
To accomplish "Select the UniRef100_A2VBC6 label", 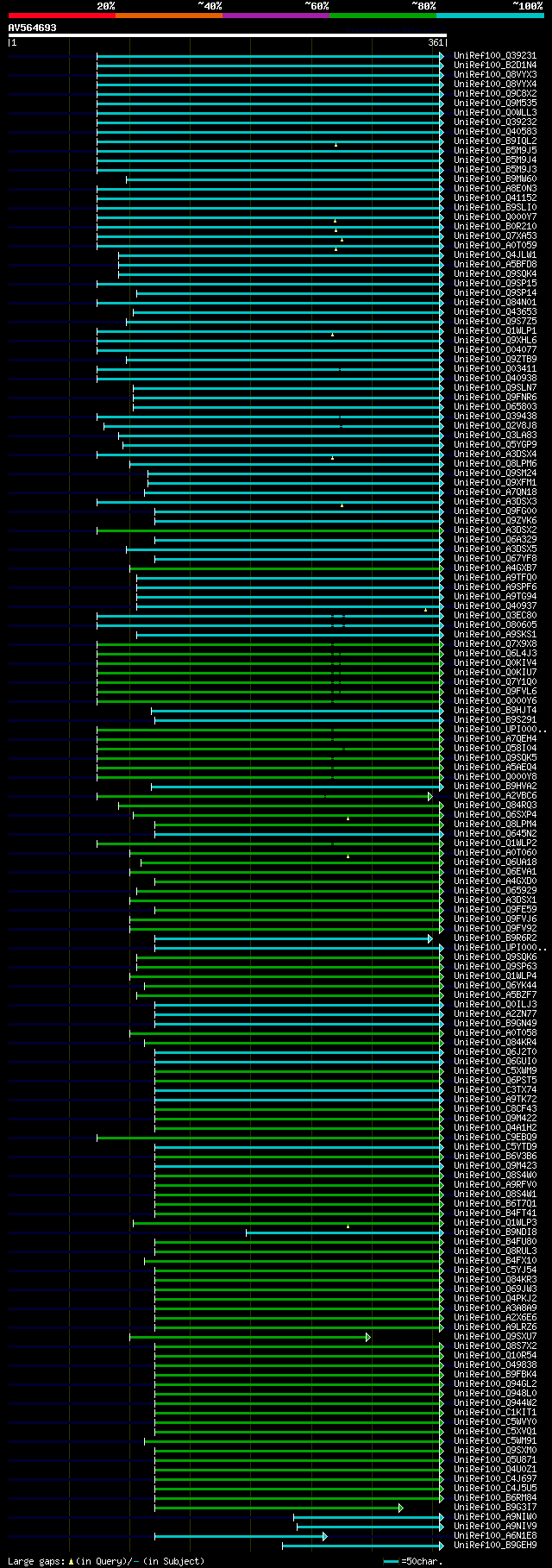I will coord(495,796).
